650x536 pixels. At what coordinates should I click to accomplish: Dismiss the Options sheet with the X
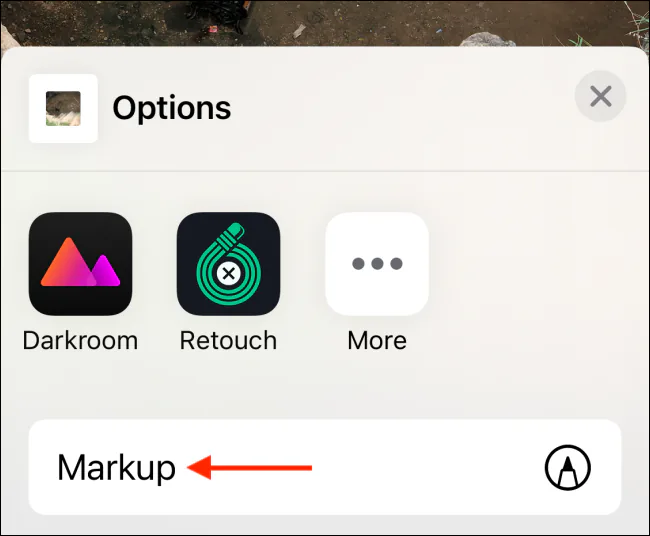click(x=600, y=96)
